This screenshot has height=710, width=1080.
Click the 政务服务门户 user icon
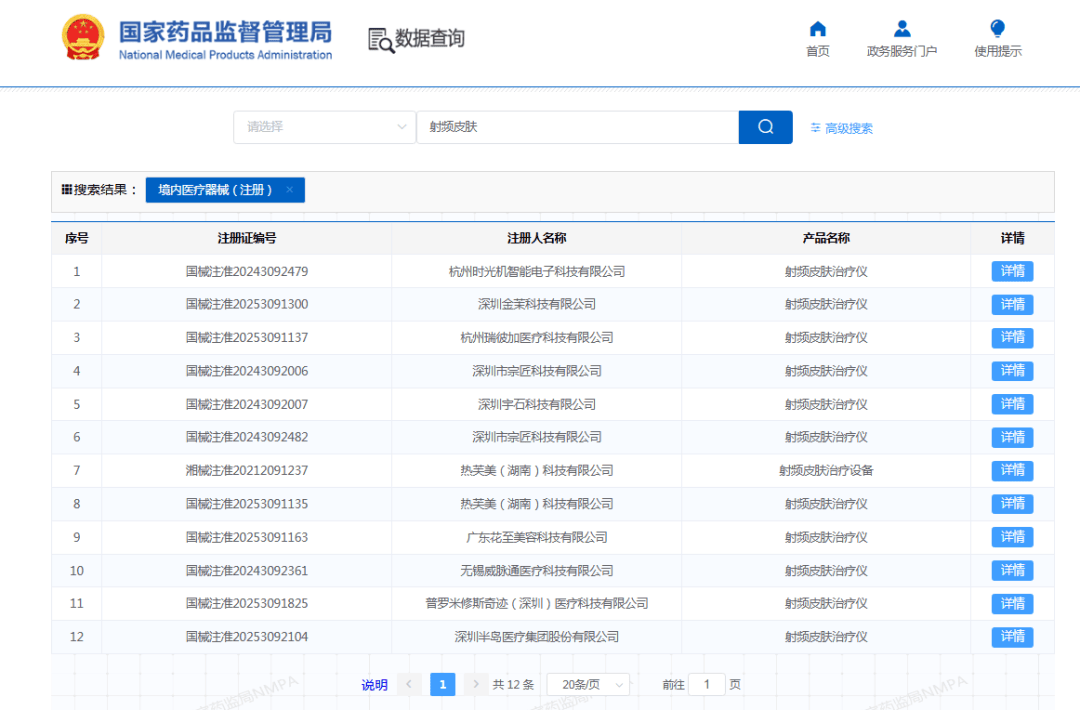901,28
